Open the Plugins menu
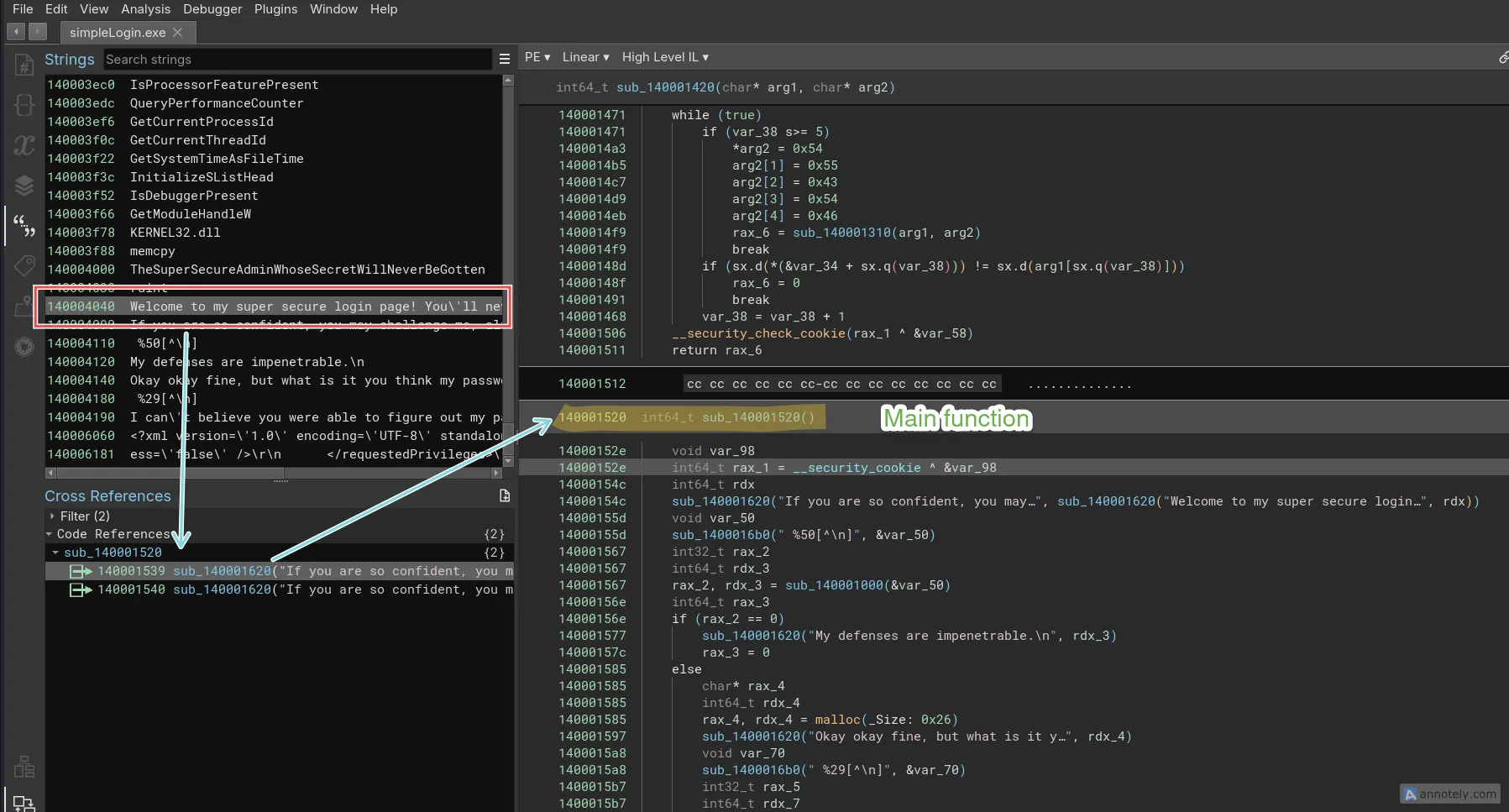 [x=275, y=9]
